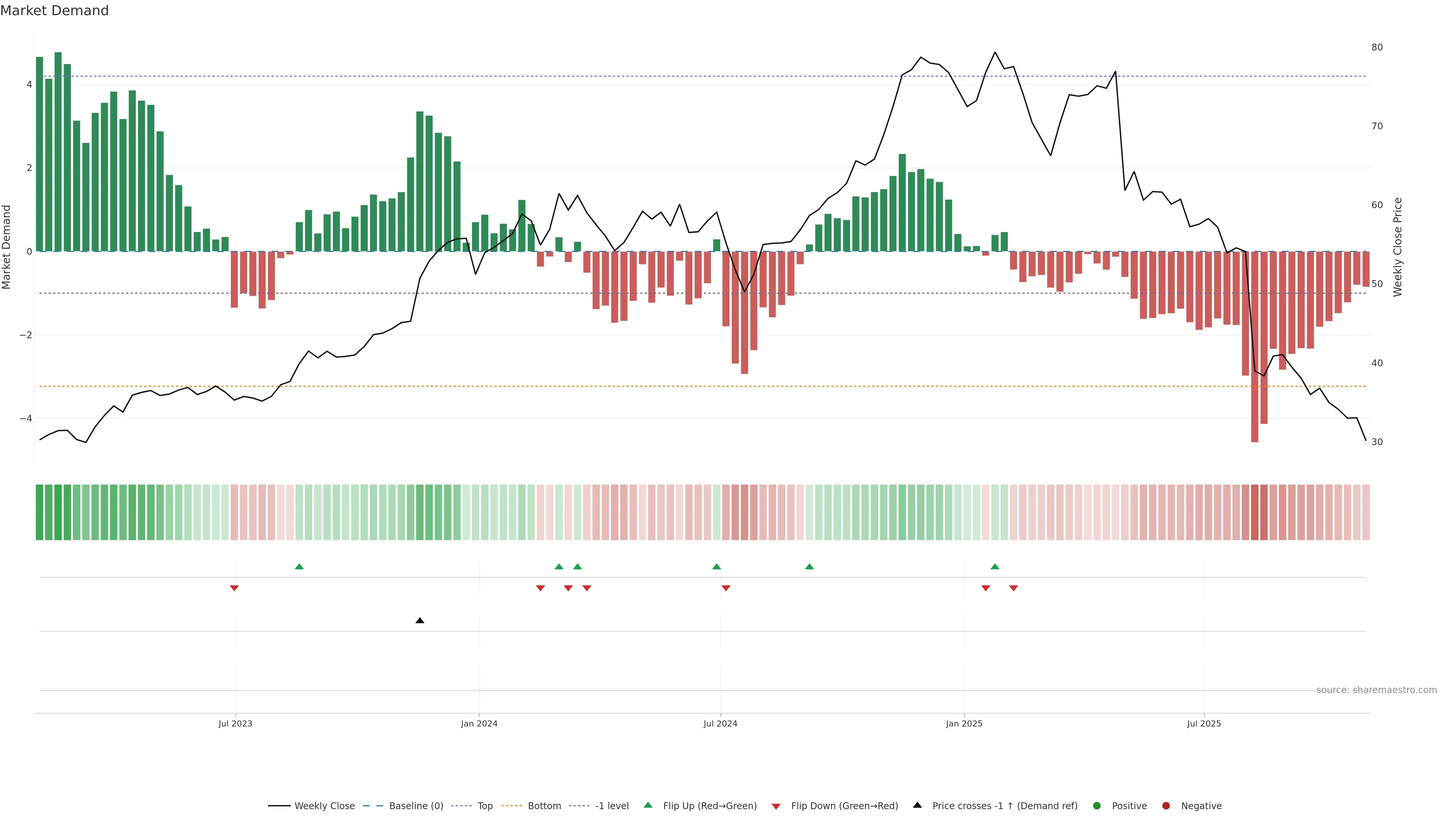This screenshot has height=819, width=1456.
Task: Click the red flip-down marker just after Jul 2024
Action: coord(726,588)
